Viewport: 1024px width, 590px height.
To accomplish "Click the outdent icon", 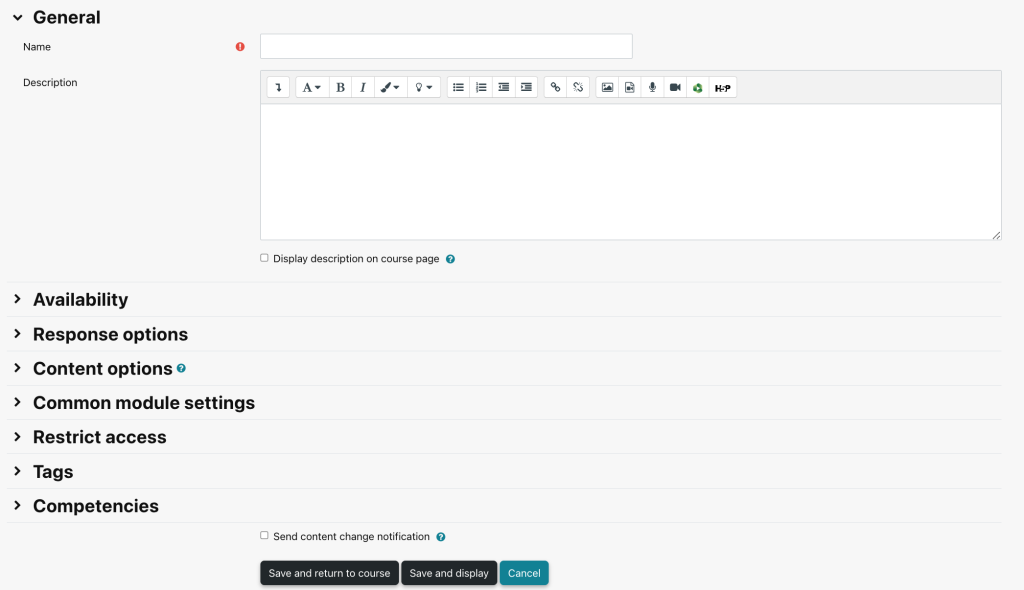I will [504, 88].
